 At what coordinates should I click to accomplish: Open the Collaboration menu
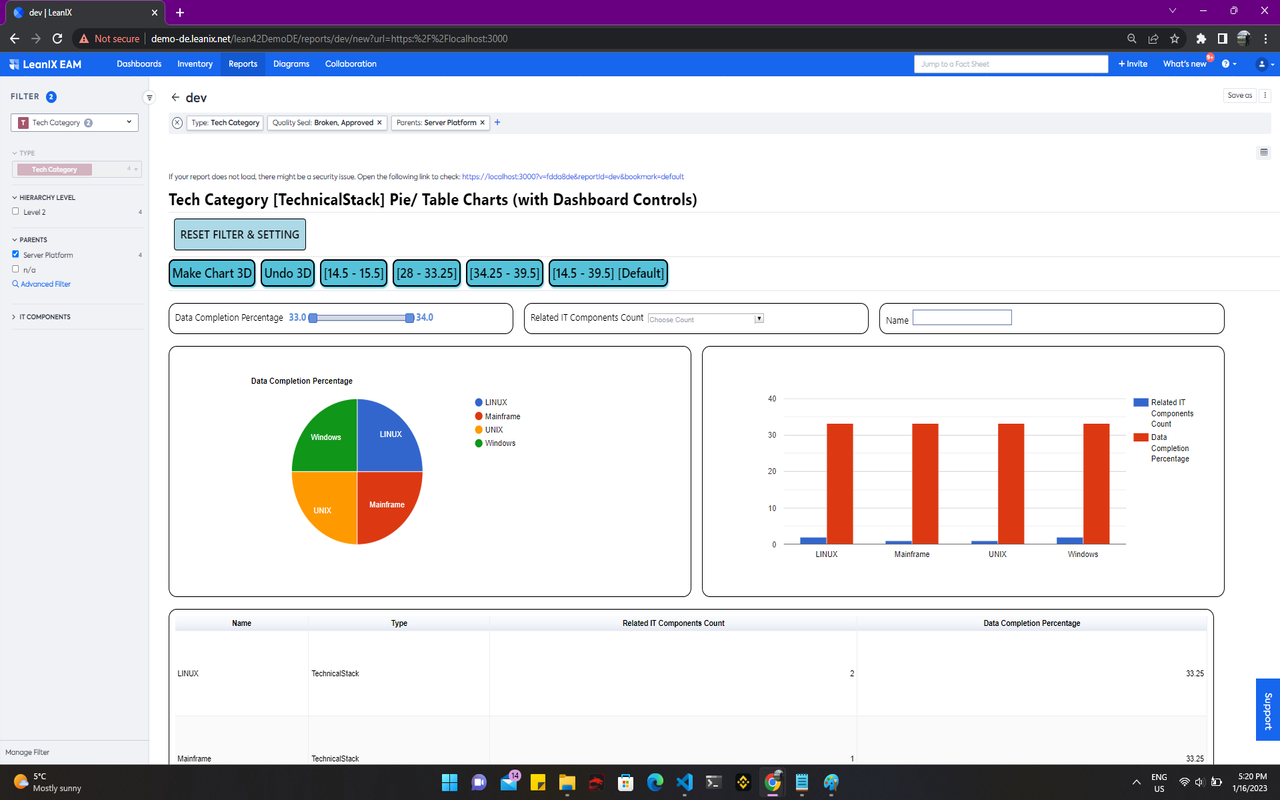[x=351, y=64]
